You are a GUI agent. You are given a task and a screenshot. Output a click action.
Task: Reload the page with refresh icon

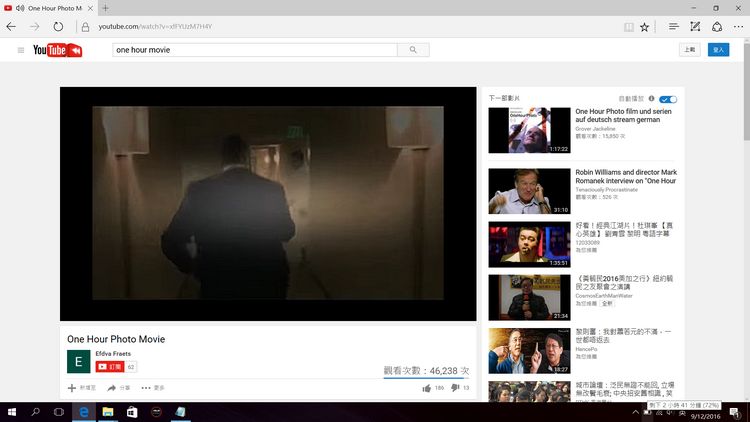tap(58, 27)
